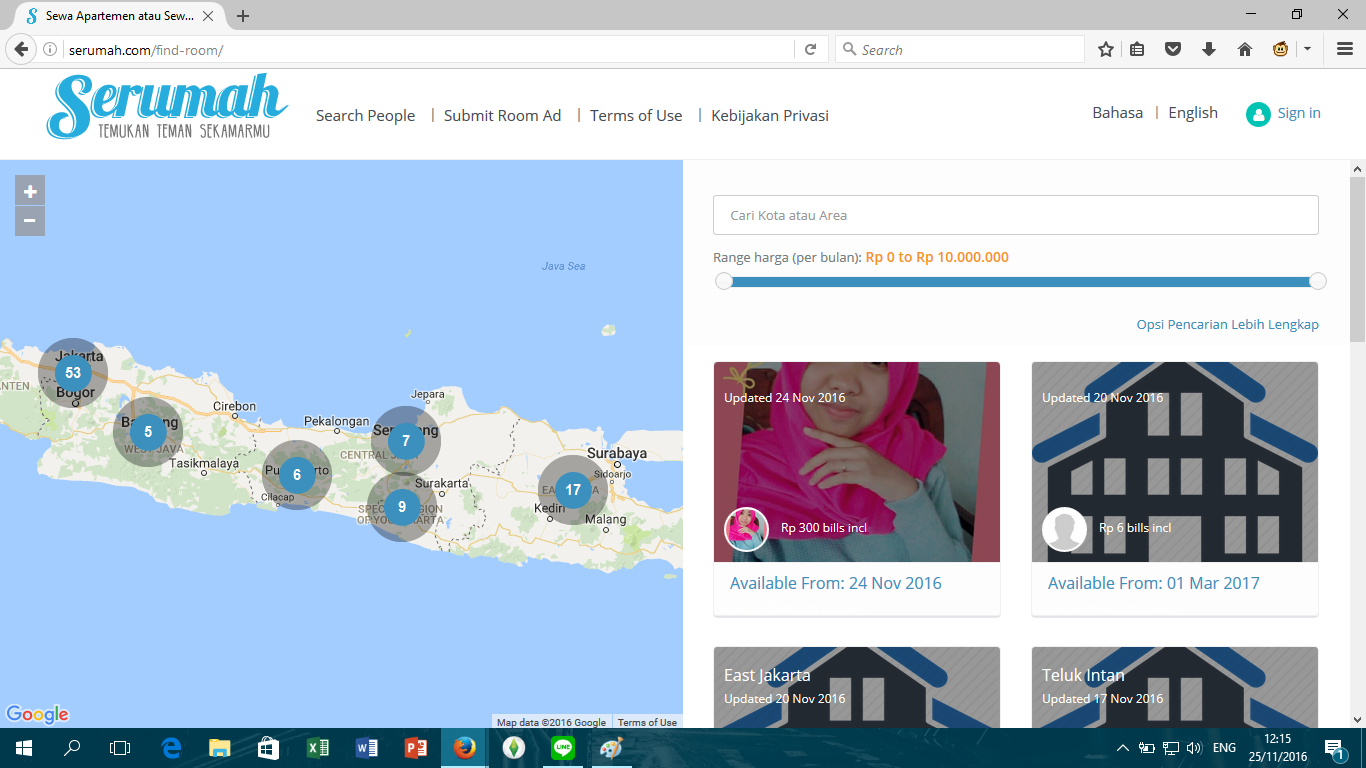Viewport: 1366px width, 768px height.
Task: Click the blue price range slider track
Action: coord(1021,281)
